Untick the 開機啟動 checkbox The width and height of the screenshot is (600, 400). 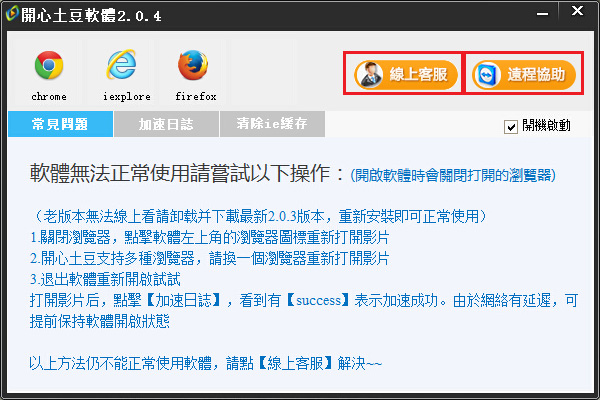click(510, 127)
